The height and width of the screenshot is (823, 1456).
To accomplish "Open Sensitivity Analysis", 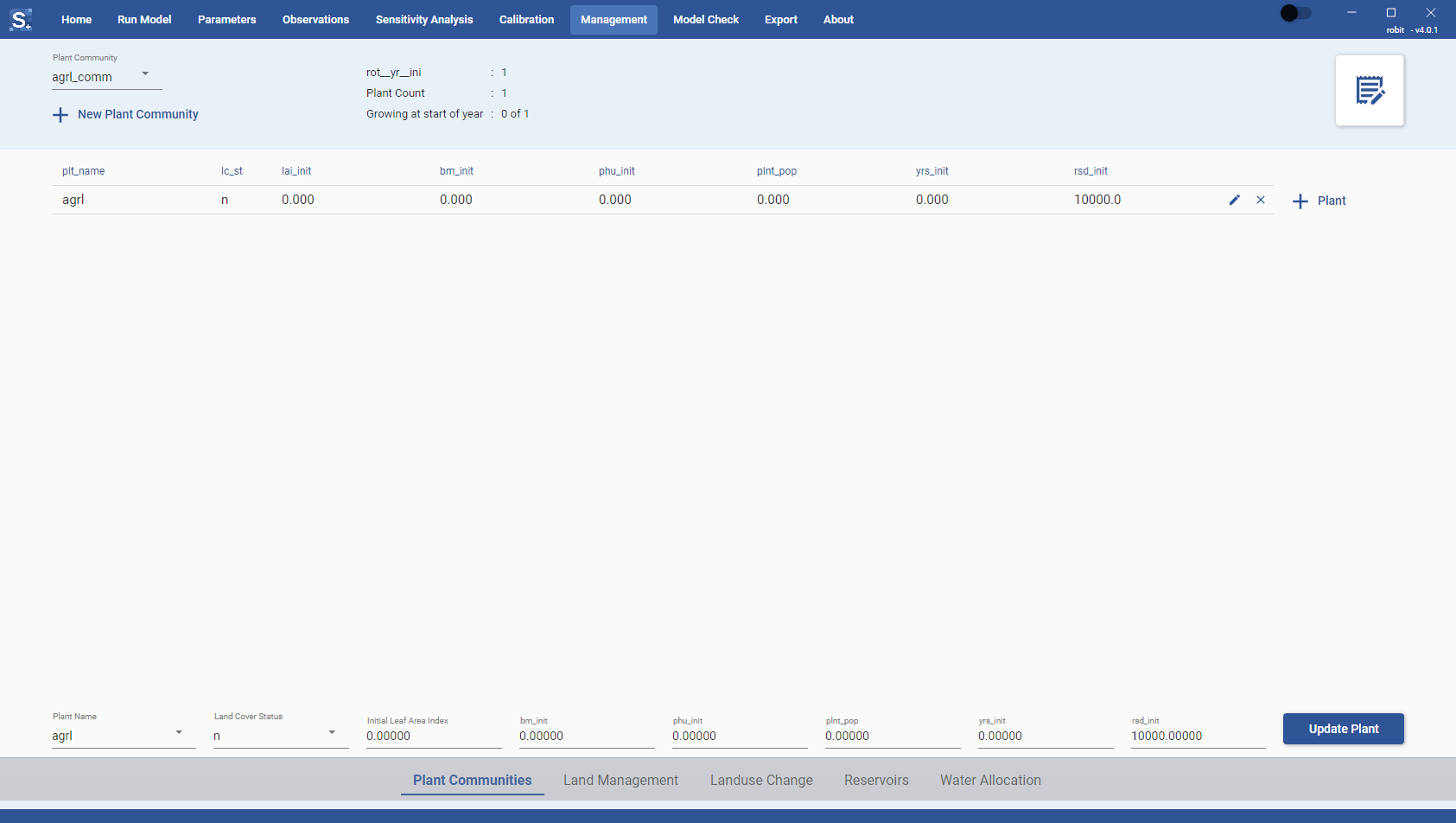I will click(424, 19).
